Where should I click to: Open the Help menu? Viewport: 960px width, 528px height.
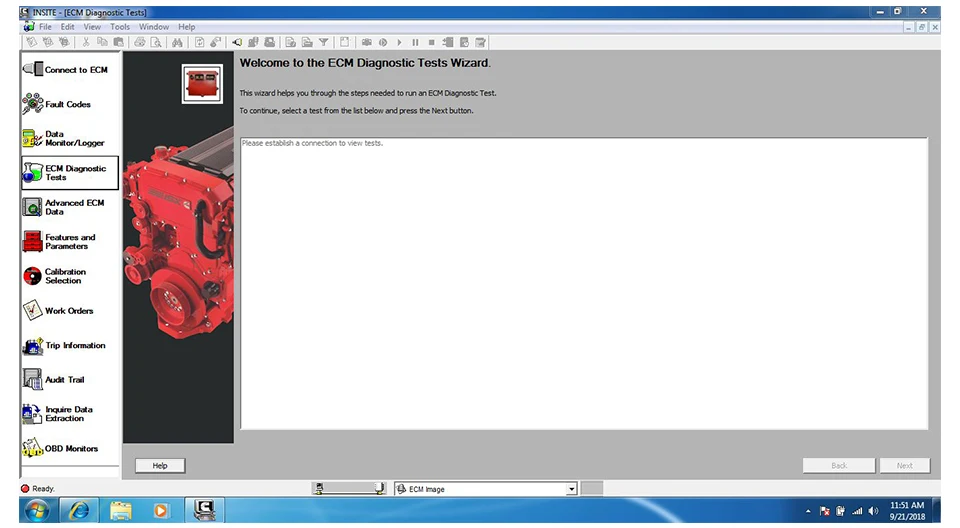click(x=187, y=27)
